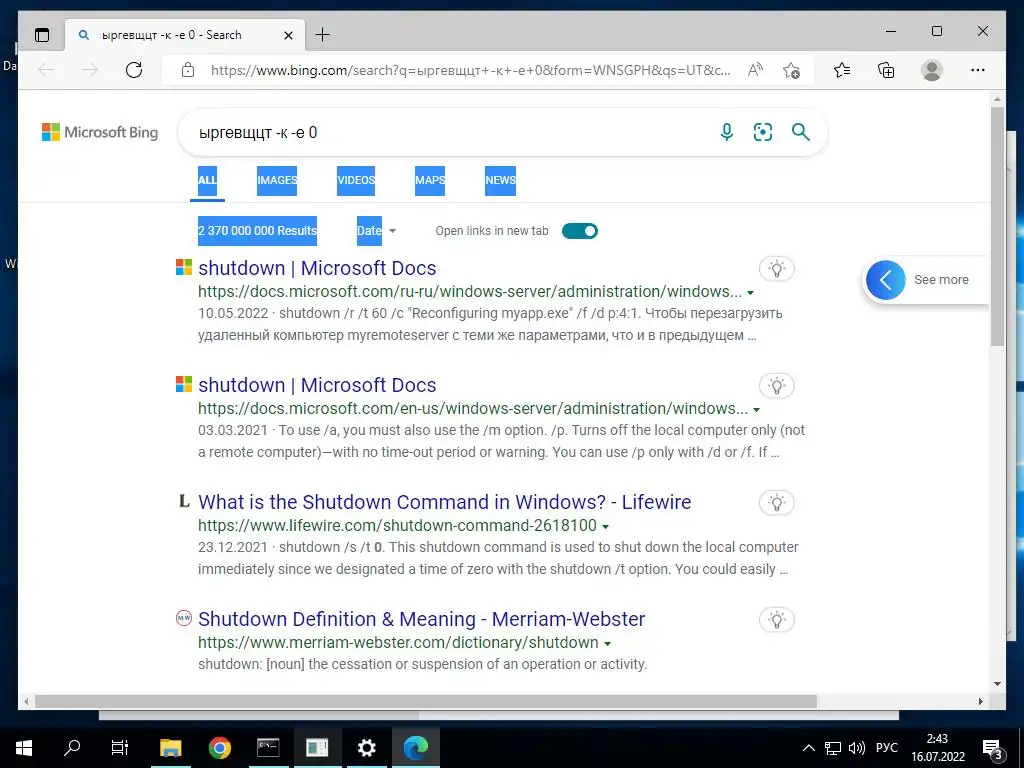The width and height of the screenshot is (1024, 768).
Task: Expand options for docs.microsoft.com en-us URL
Action: pos(756,409)
